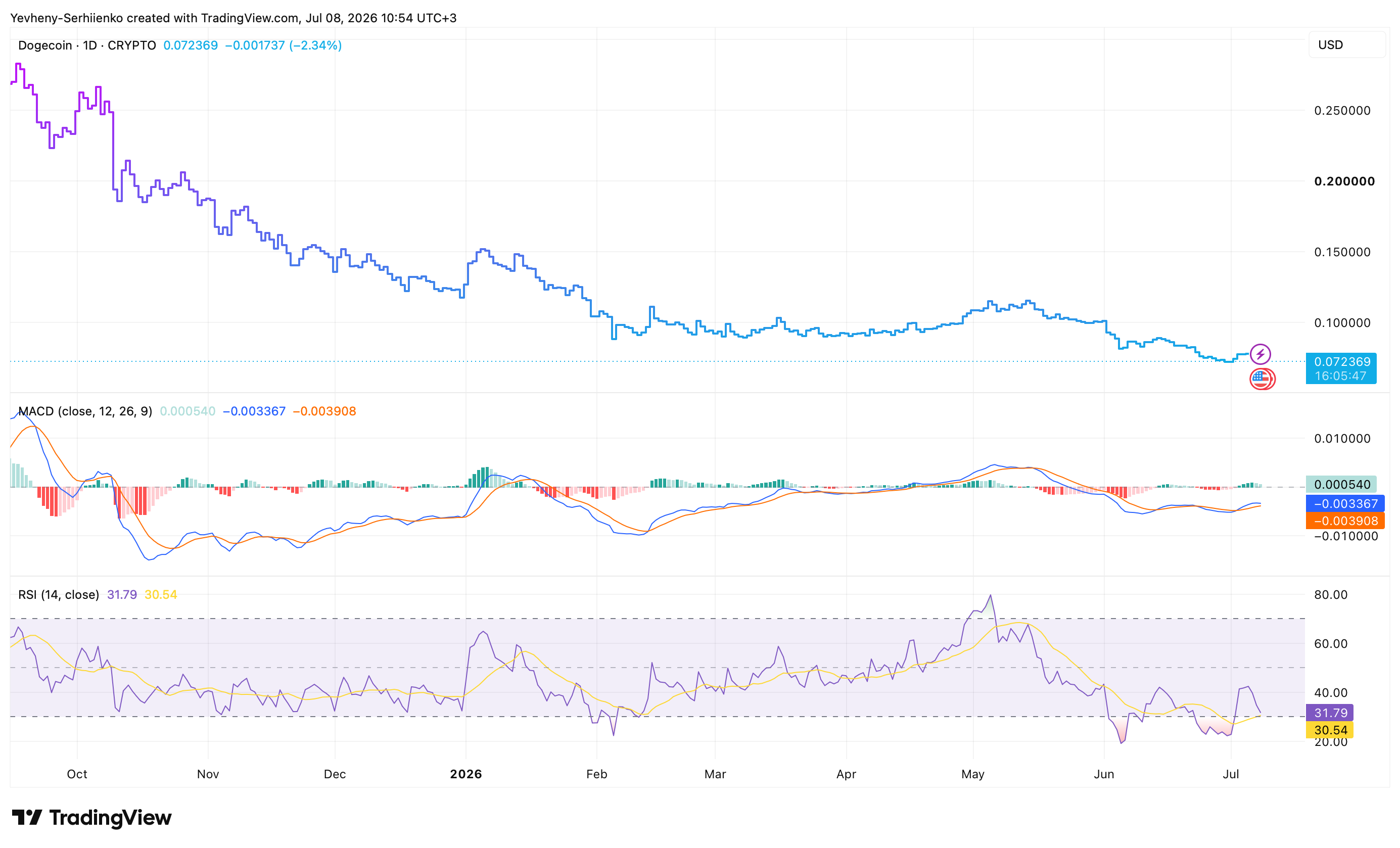Click the countdown timer 16:05:47 on price axis
The height and width of the screenshot is (848, 1400).
(1340, 376)
